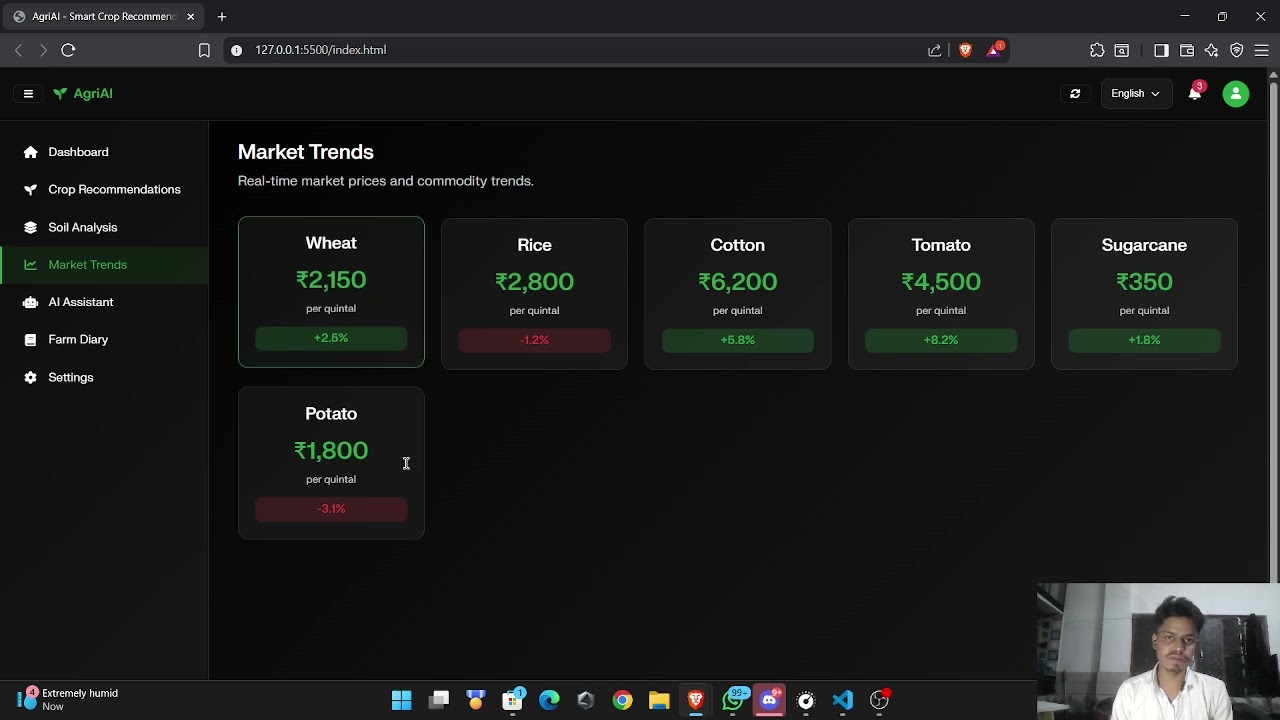Open the notifications bell
The image size is (1280, 720).
[1195, 94]
